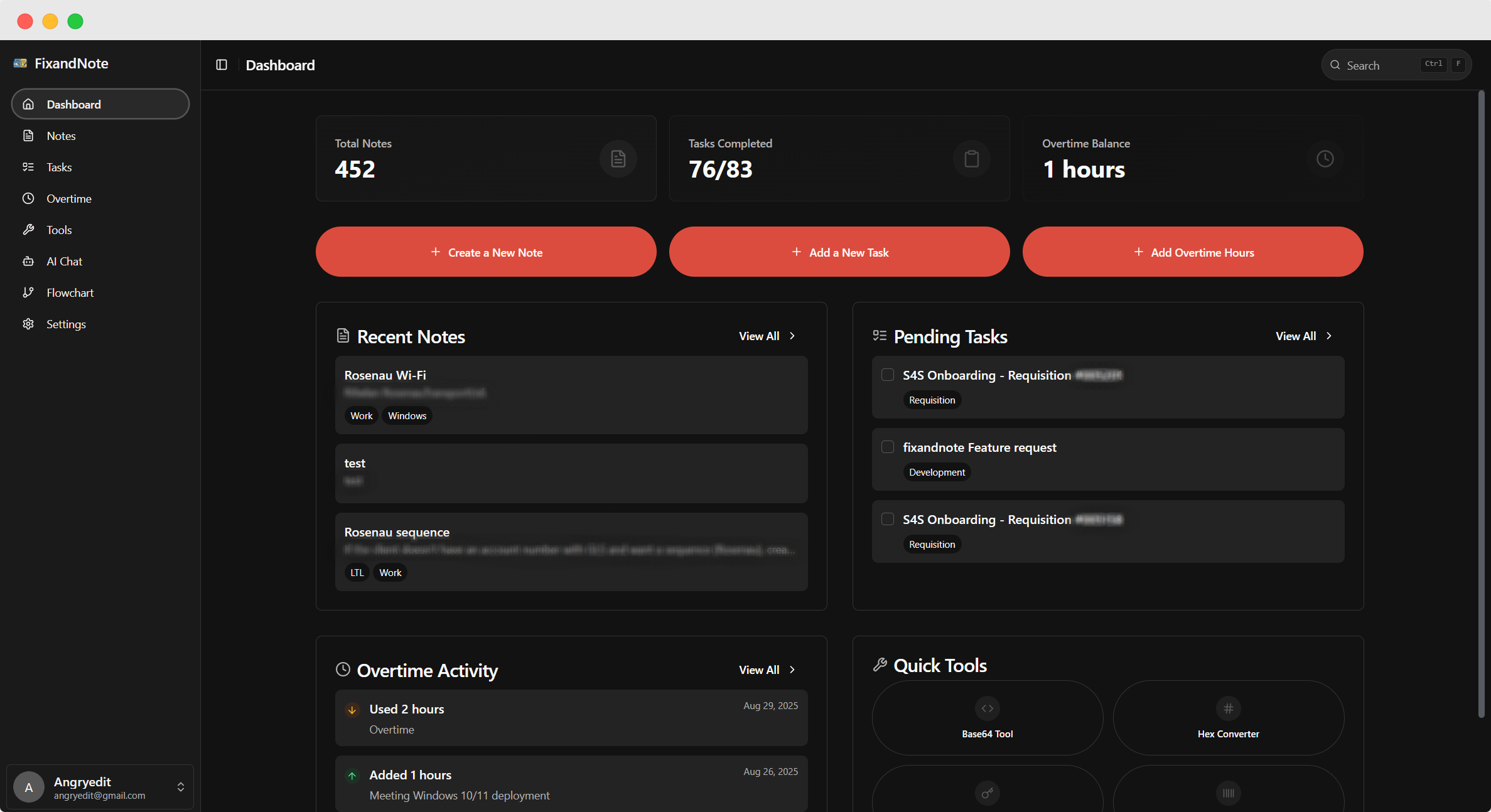Check the last S4S Onboarding Requisition task
1491x812 pixels.
click(x=887, y=519)
